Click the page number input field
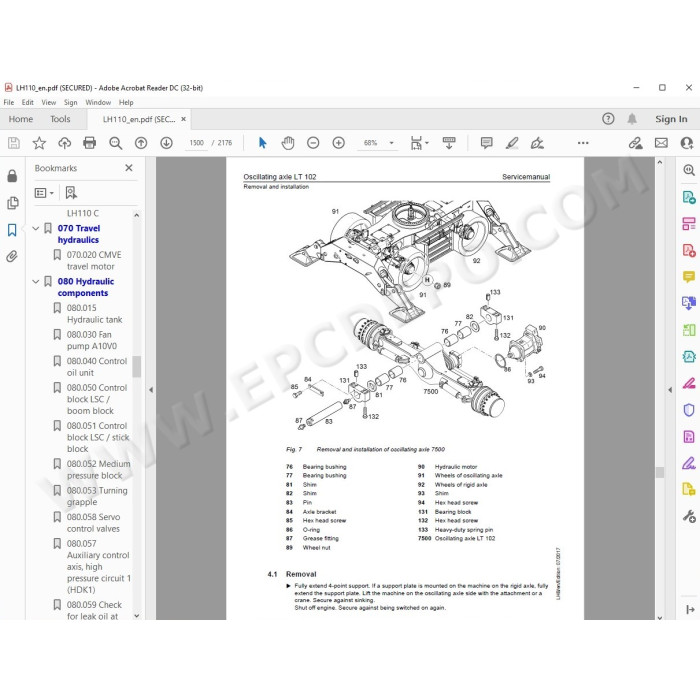 196,143
